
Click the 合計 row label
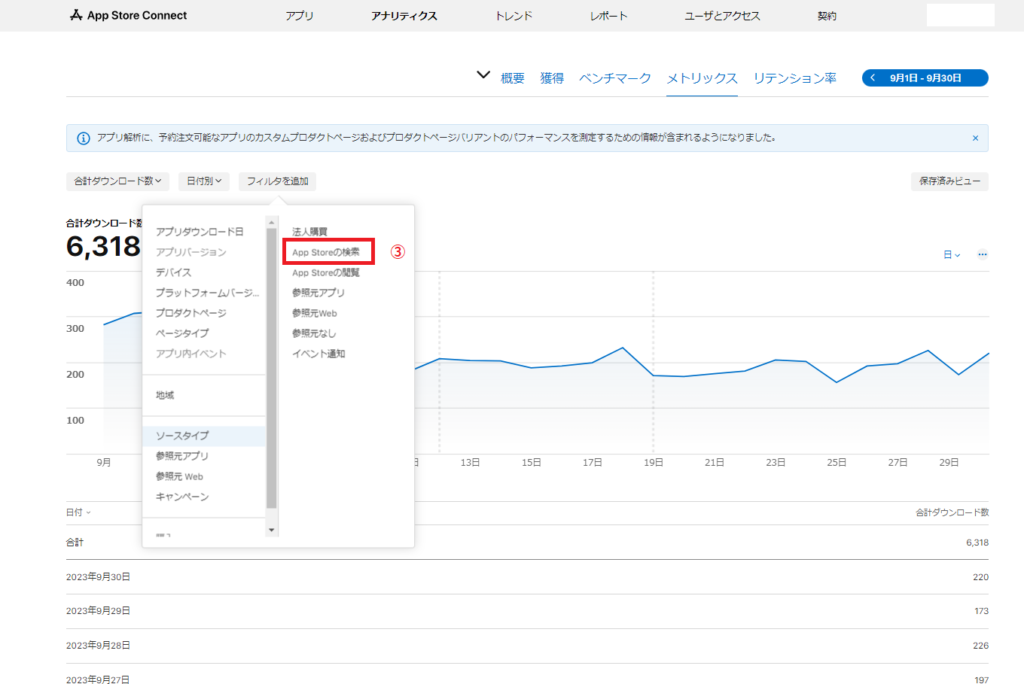click(75, 542)
